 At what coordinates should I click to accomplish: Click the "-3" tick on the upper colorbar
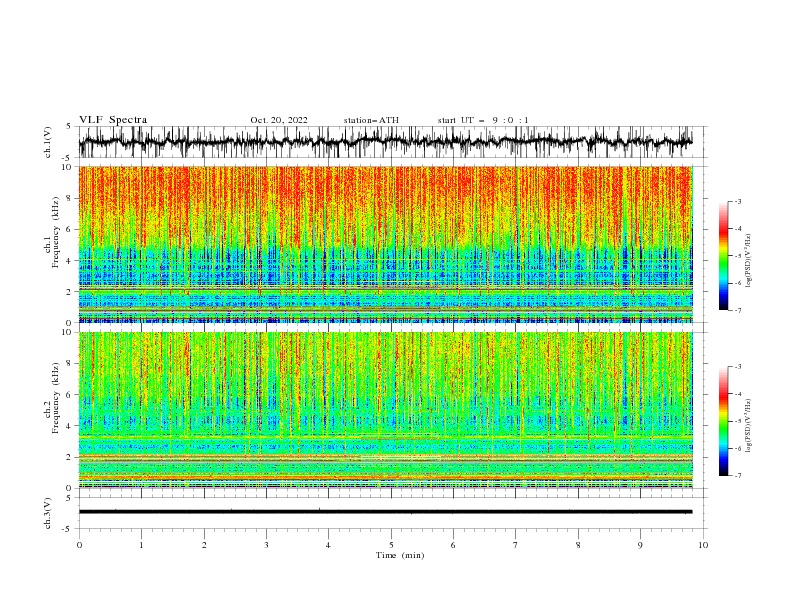pyautogui.click(x=738, y=201)
